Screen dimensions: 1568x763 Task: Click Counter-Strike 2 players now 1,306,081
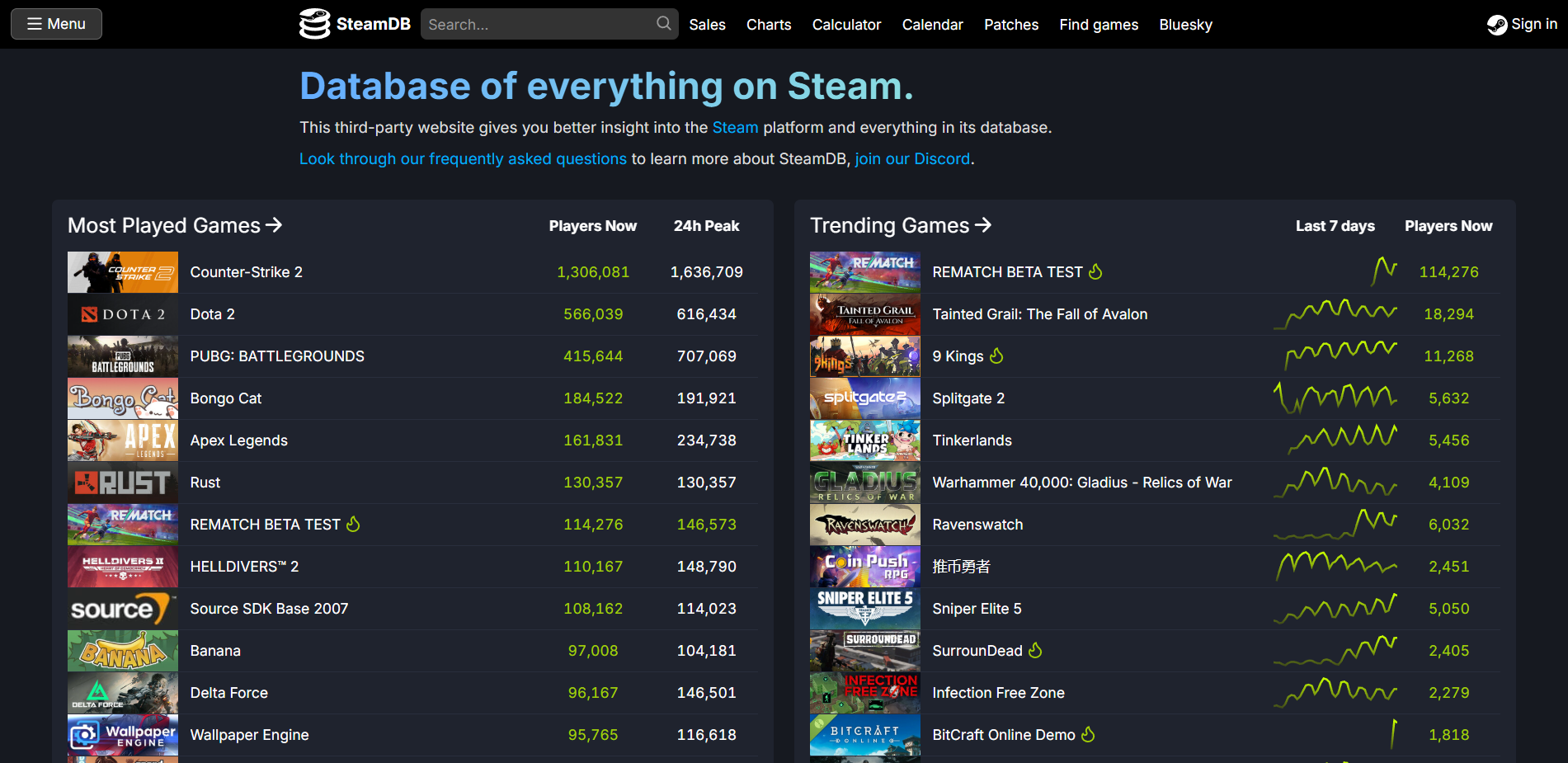593,272
